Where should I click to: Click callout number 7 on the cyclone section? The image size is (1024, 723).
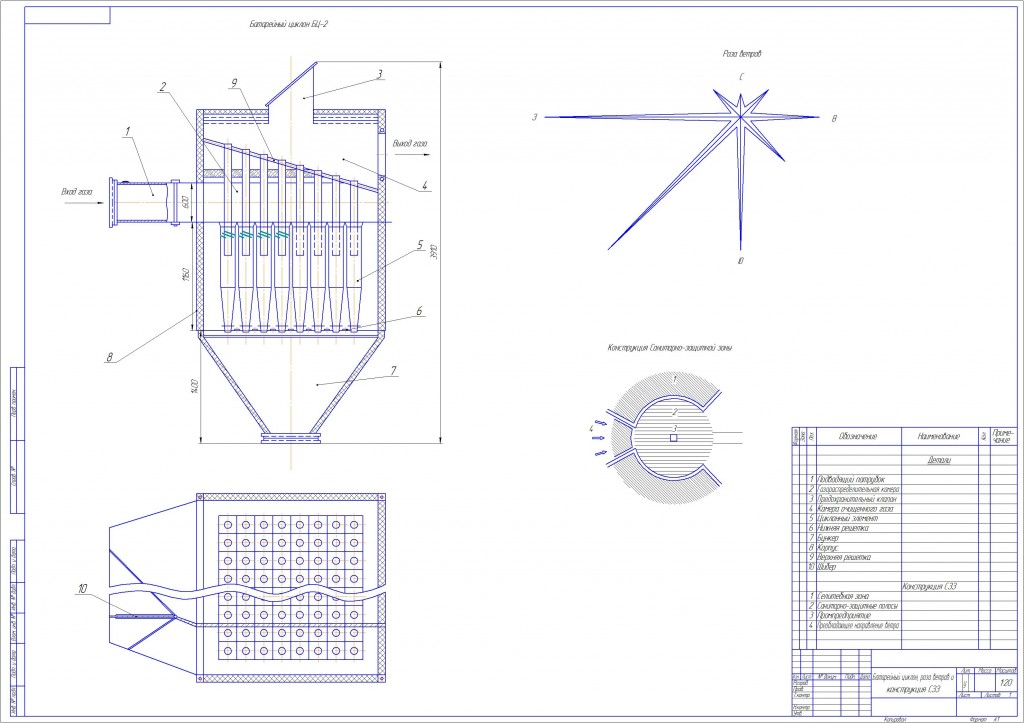pos(393,370)
